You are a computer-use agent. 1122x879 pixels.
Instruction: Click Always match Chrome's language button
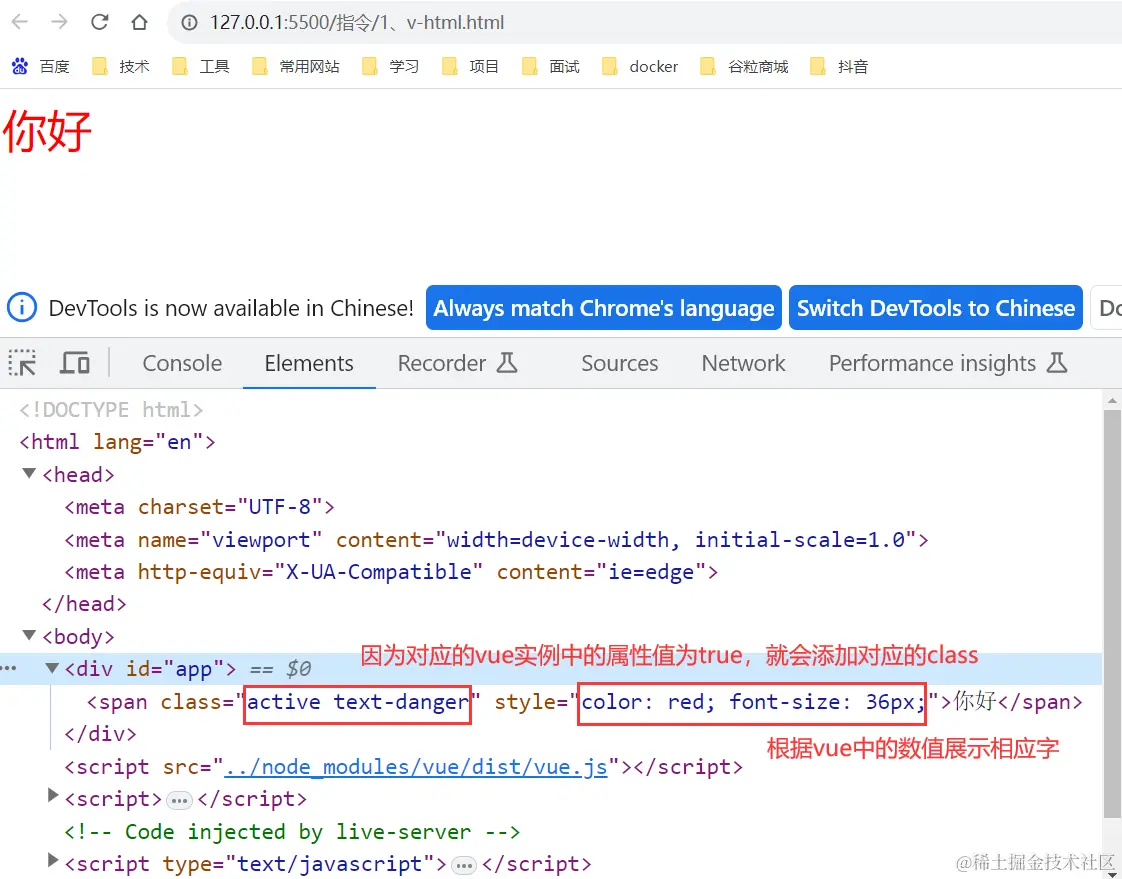[x=603, y=308]
